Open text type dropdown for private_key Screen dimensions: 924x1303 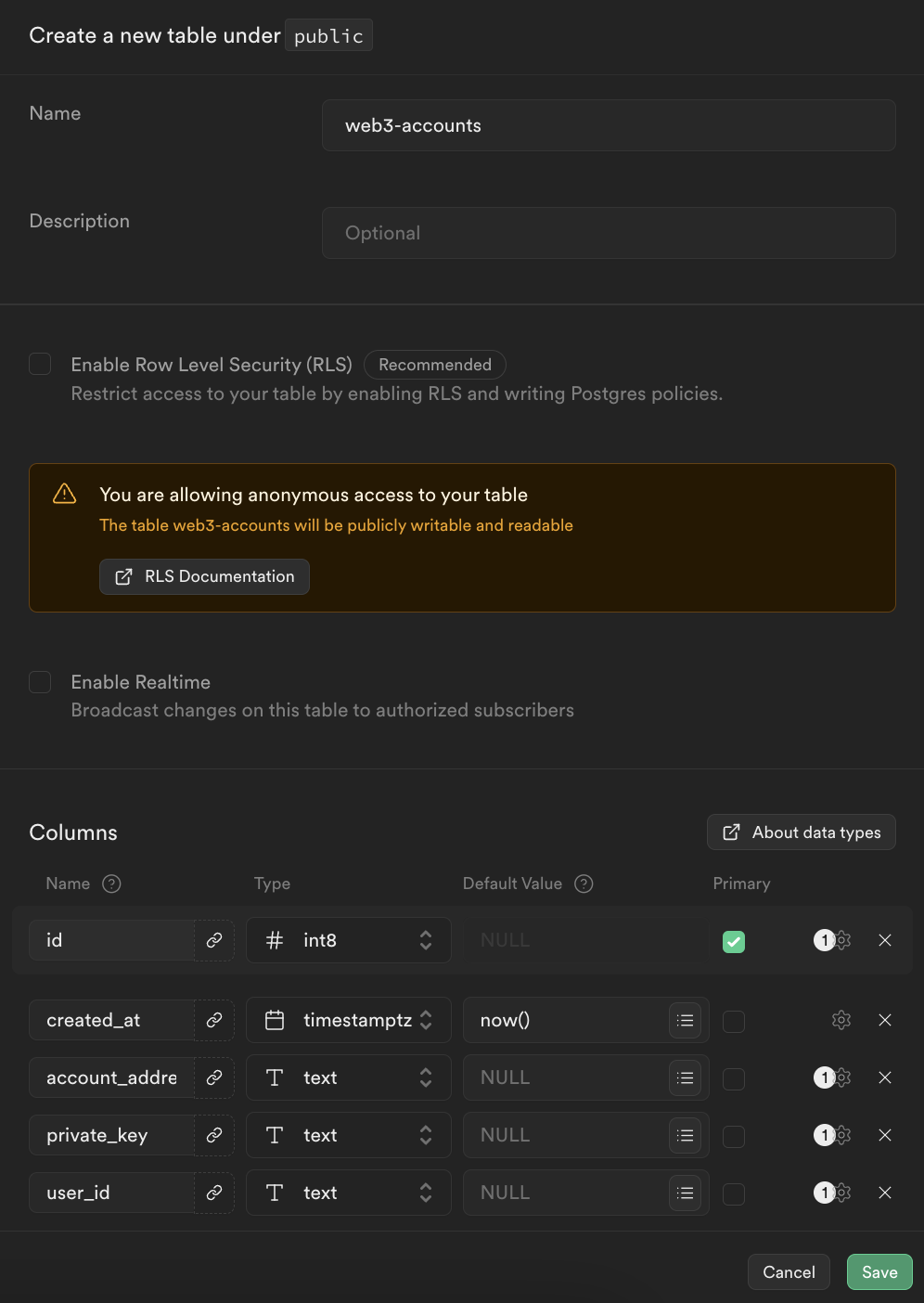(x=349, y=1135)
